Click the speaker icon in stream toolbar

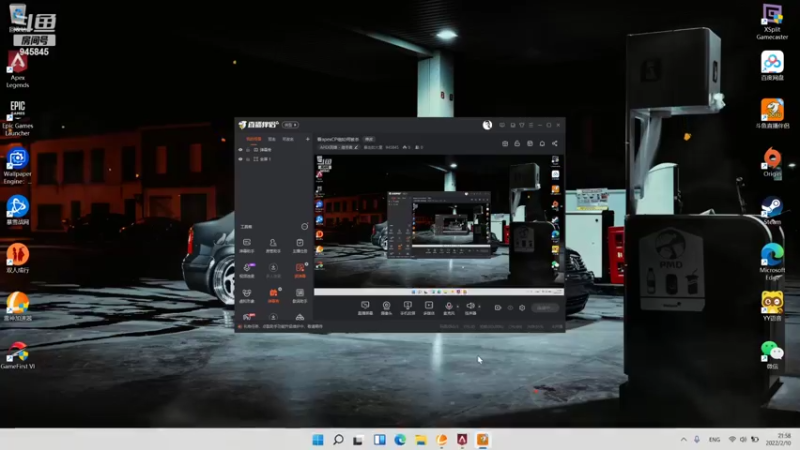470,307
